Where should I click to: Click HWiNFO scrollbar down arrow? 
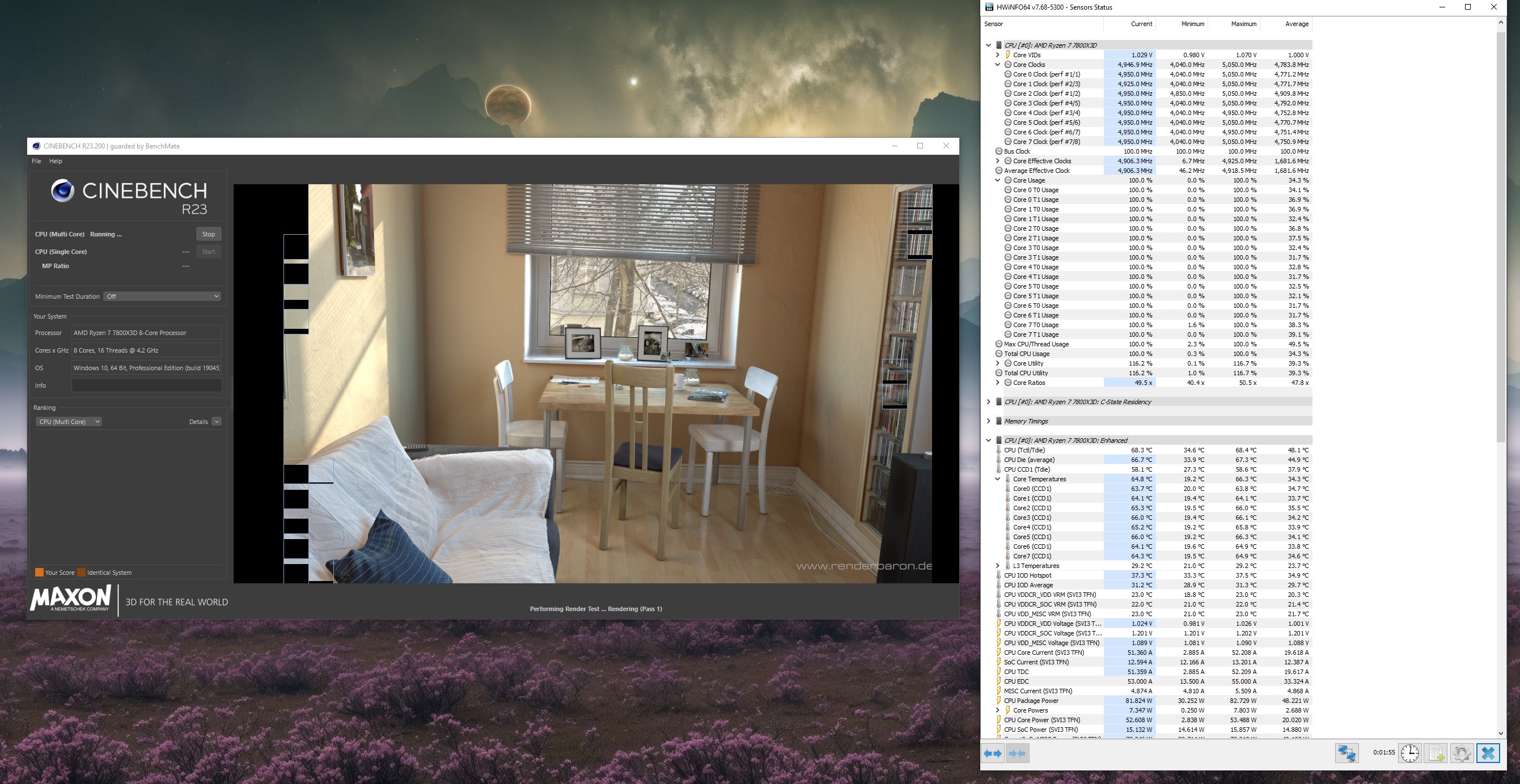click(1501, 734)
